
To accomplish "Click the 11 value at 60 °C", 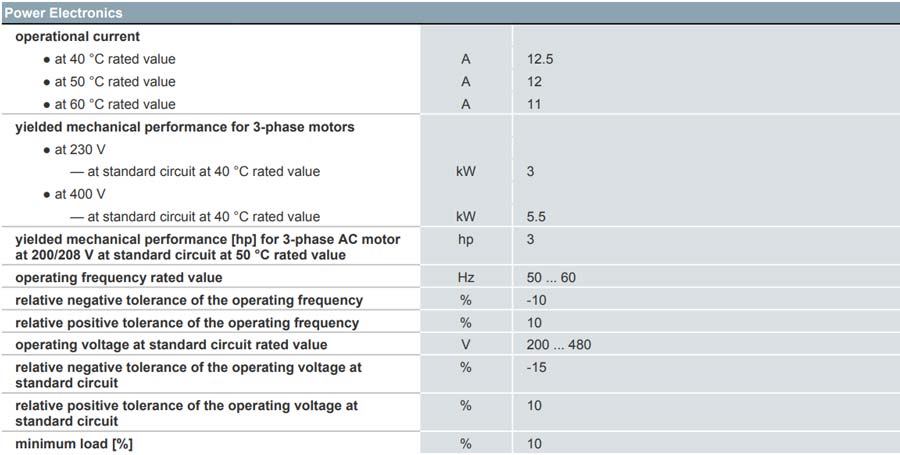I will (x=534, y=104).
